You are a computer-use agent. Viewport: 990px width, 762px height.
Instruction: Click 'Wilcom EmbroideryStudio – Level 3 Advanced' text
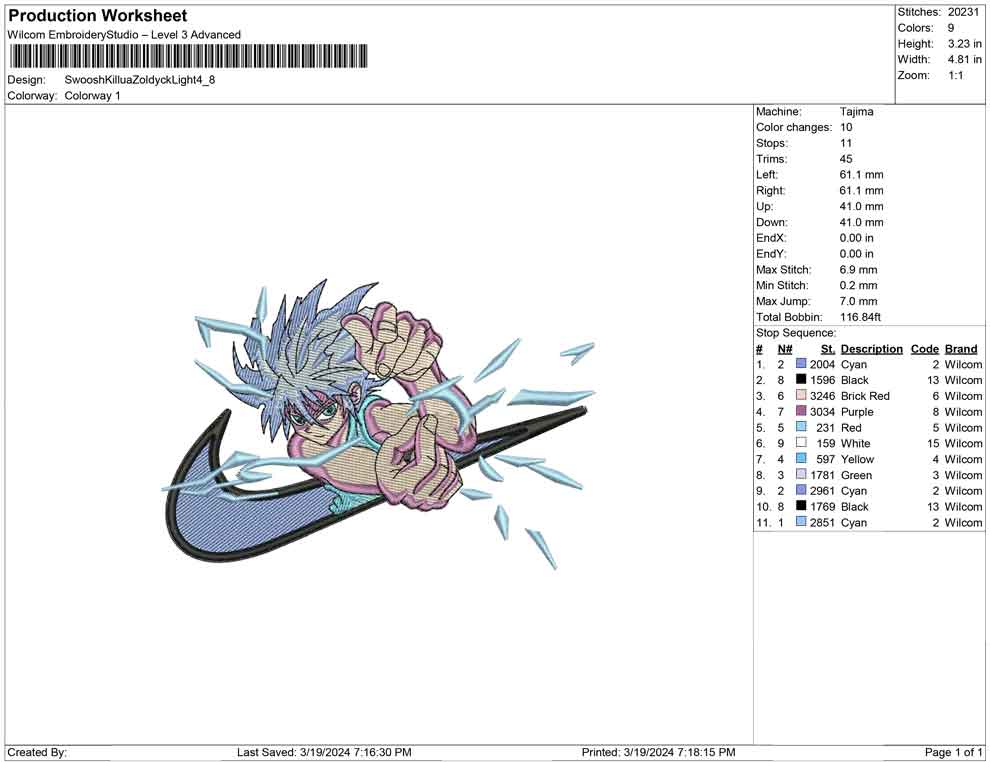(x=124, y=35)
